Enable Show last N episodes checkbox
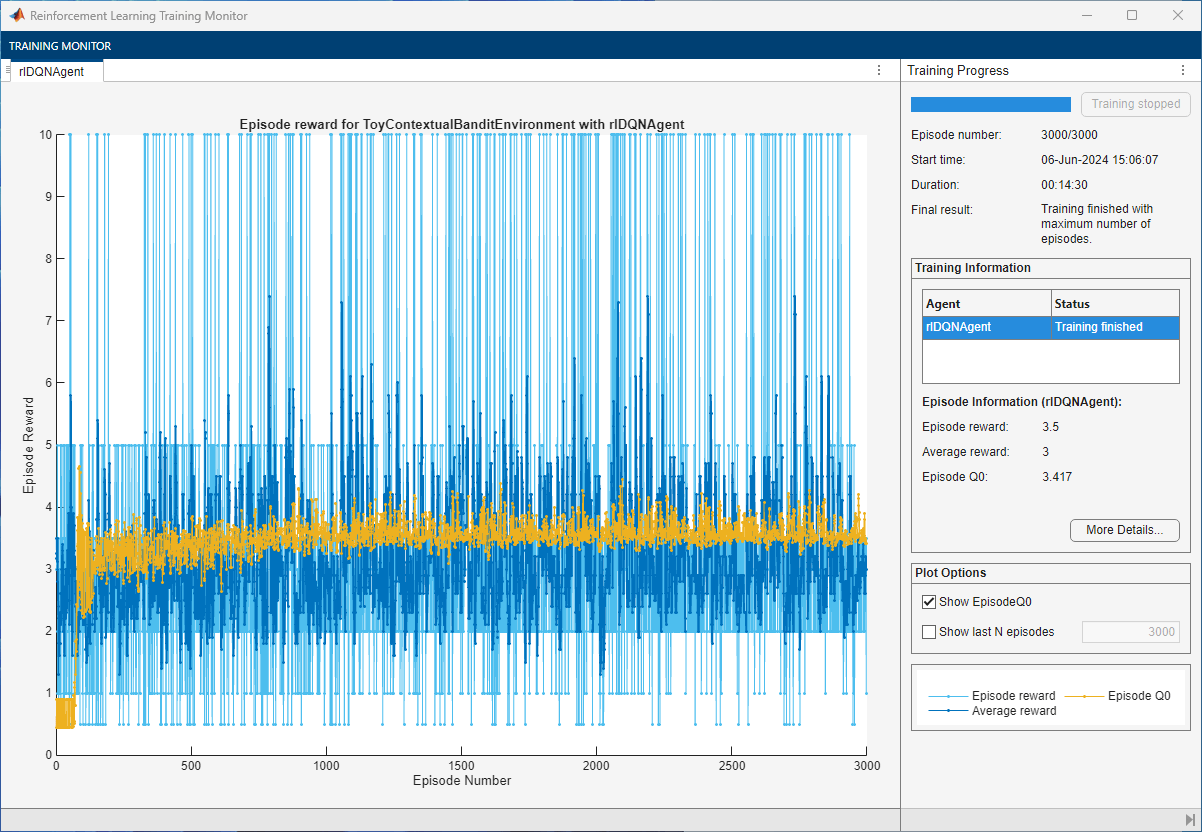 pos(929,632)
